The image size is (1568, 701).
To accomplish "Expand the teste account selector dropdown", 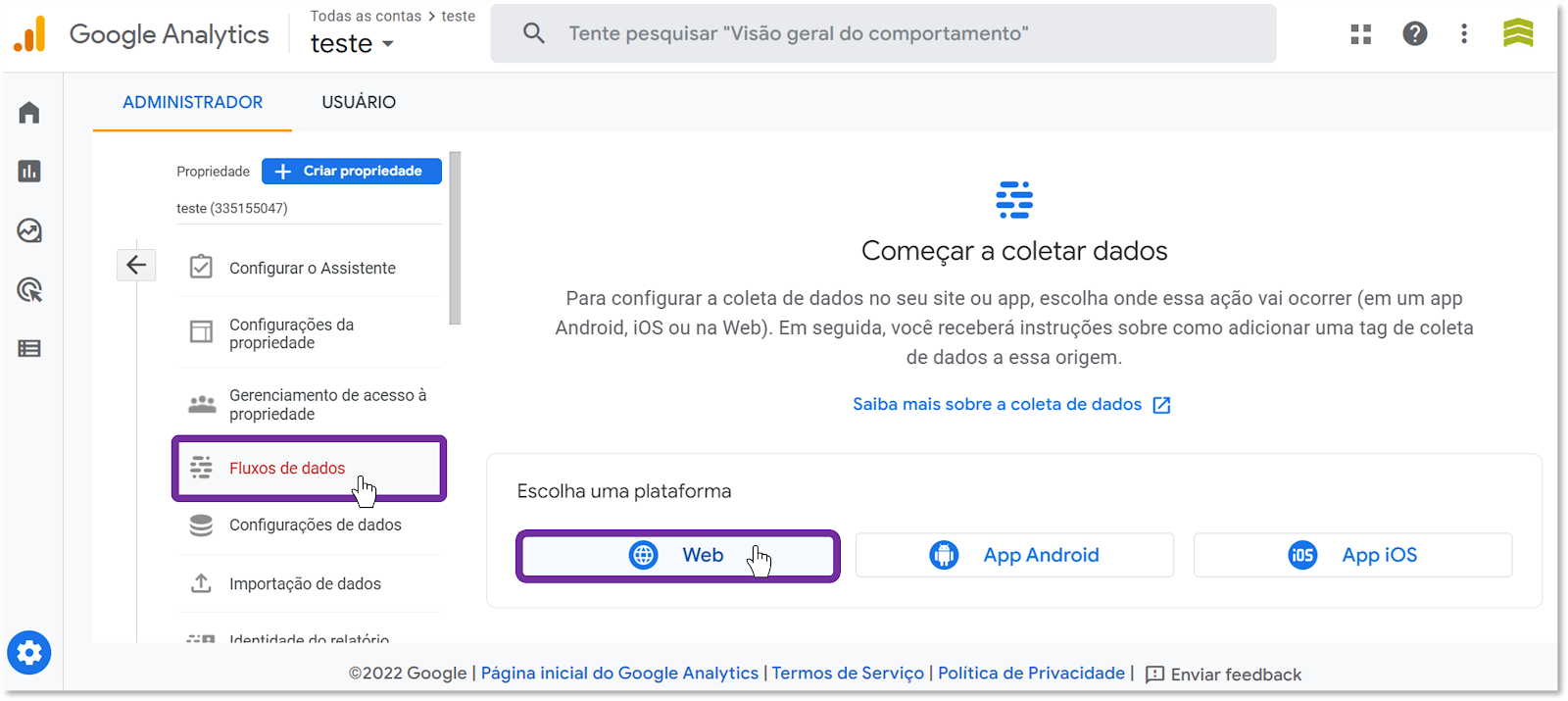I will tap(352, 44).
